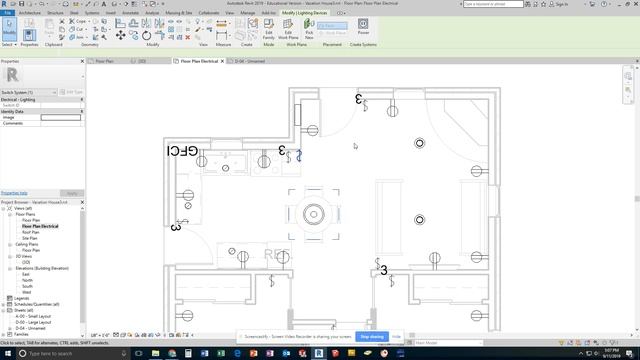Screen dimensions: 640x360
Task: Collapse the 3D Views tree node
Action: pos(10,256)
